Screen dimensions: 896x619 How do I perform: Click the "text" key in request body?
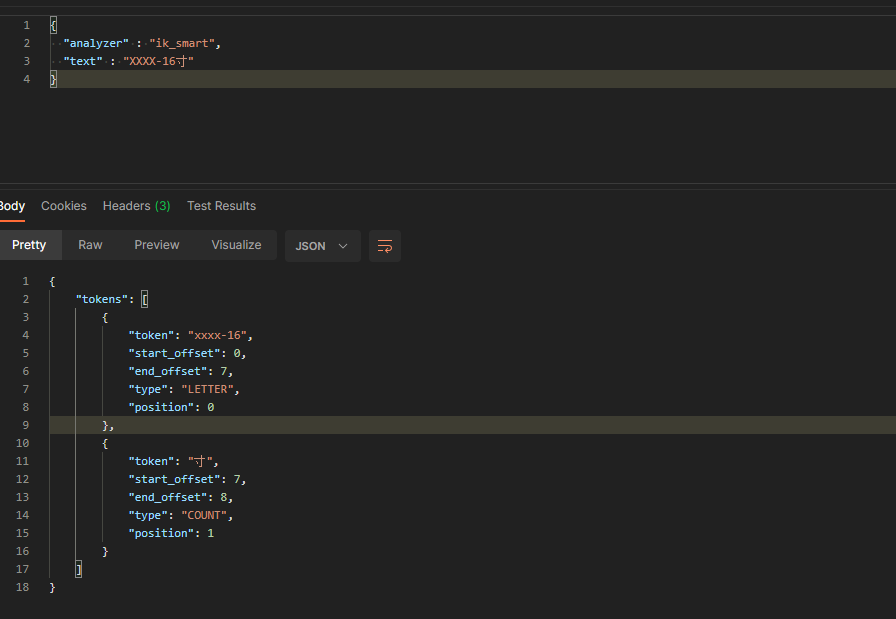(83, 61)
